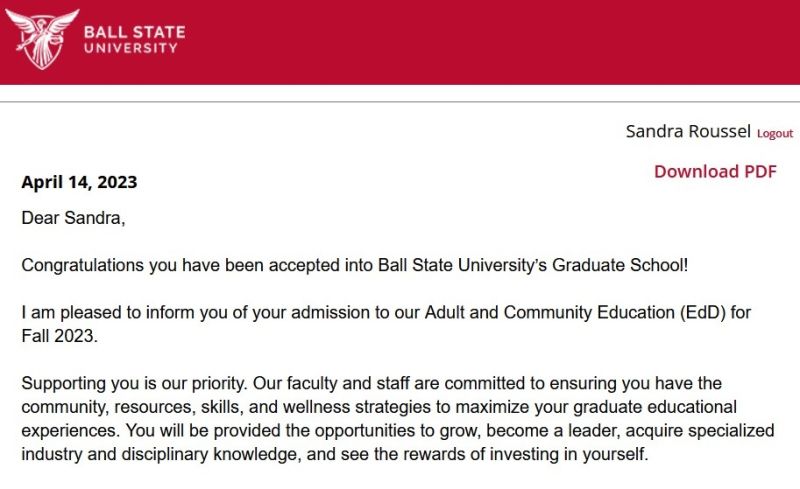Download the acceptance letter as PDF
800x489 pixels.
pos(715,171)
